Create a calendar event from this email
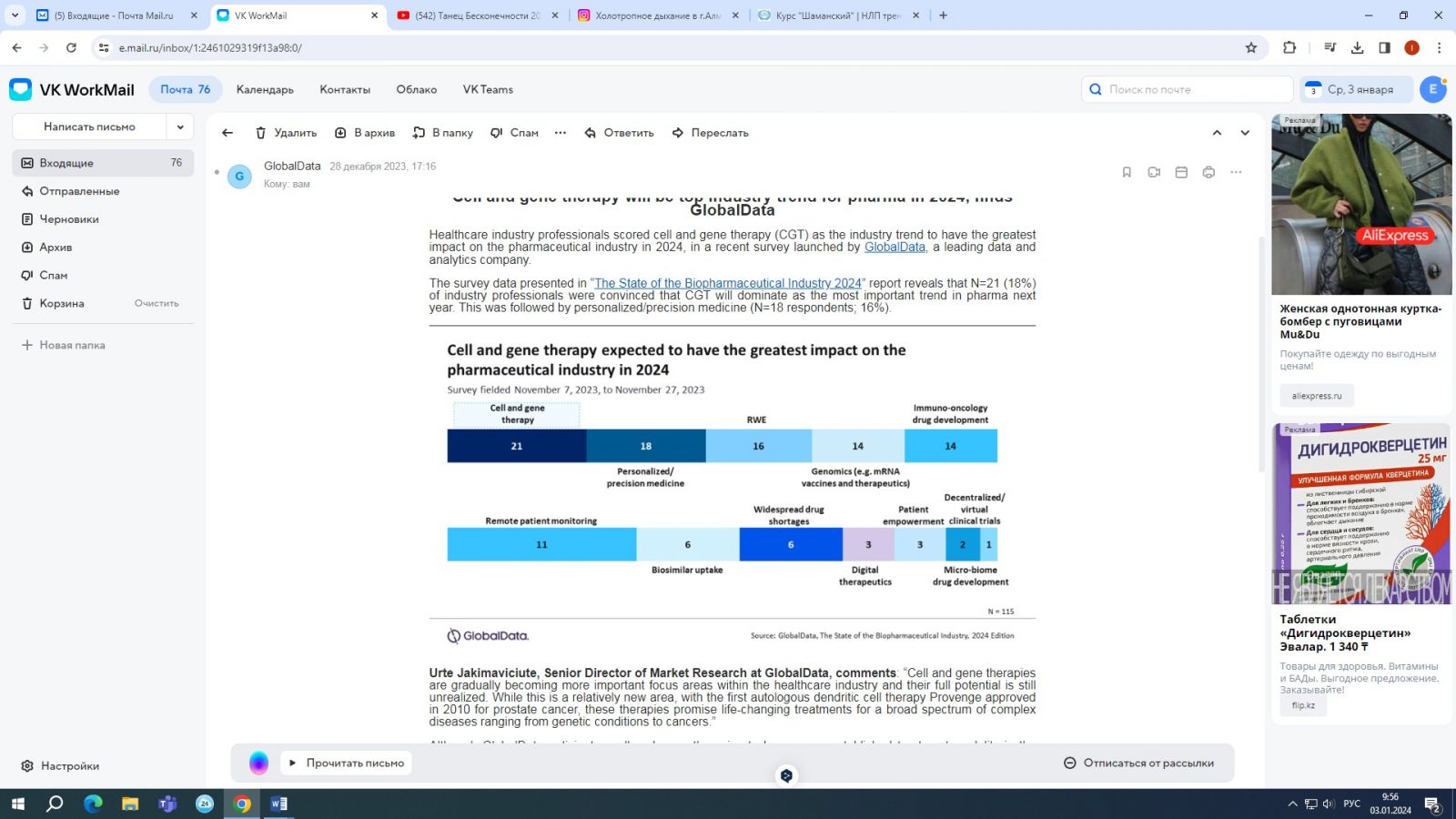 [x=1181, y=172]
